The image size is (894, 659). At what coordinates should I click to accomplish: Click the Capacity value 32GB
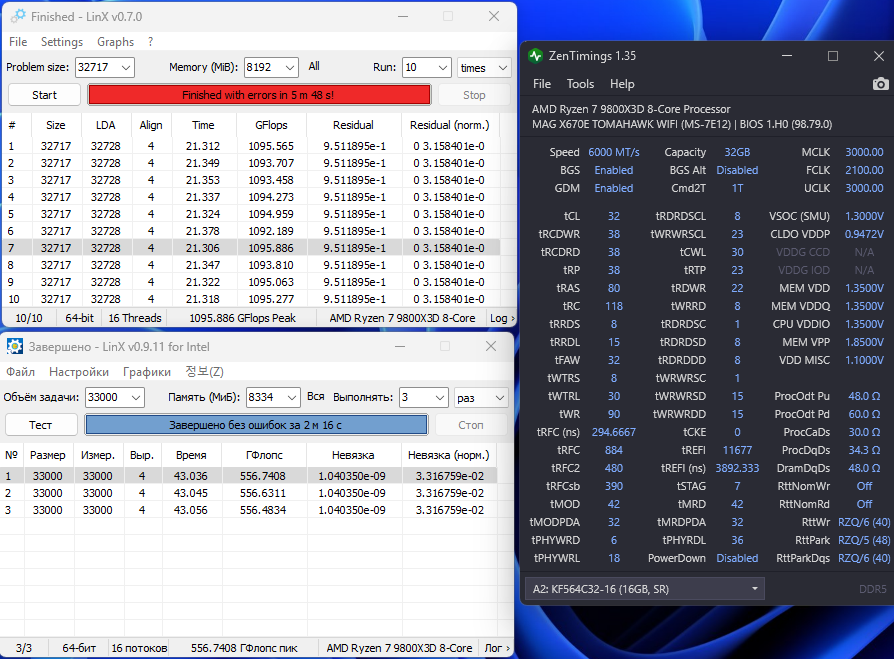pos(737,152)
